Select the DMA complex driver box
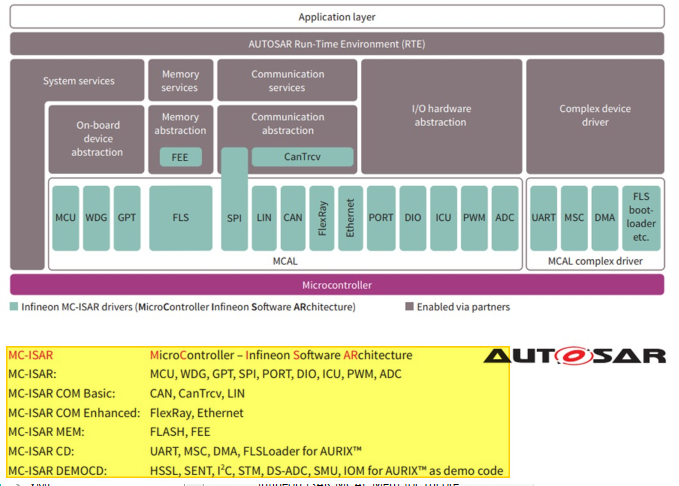The width and height of the screenshot is (679, 486). [605, 218]
